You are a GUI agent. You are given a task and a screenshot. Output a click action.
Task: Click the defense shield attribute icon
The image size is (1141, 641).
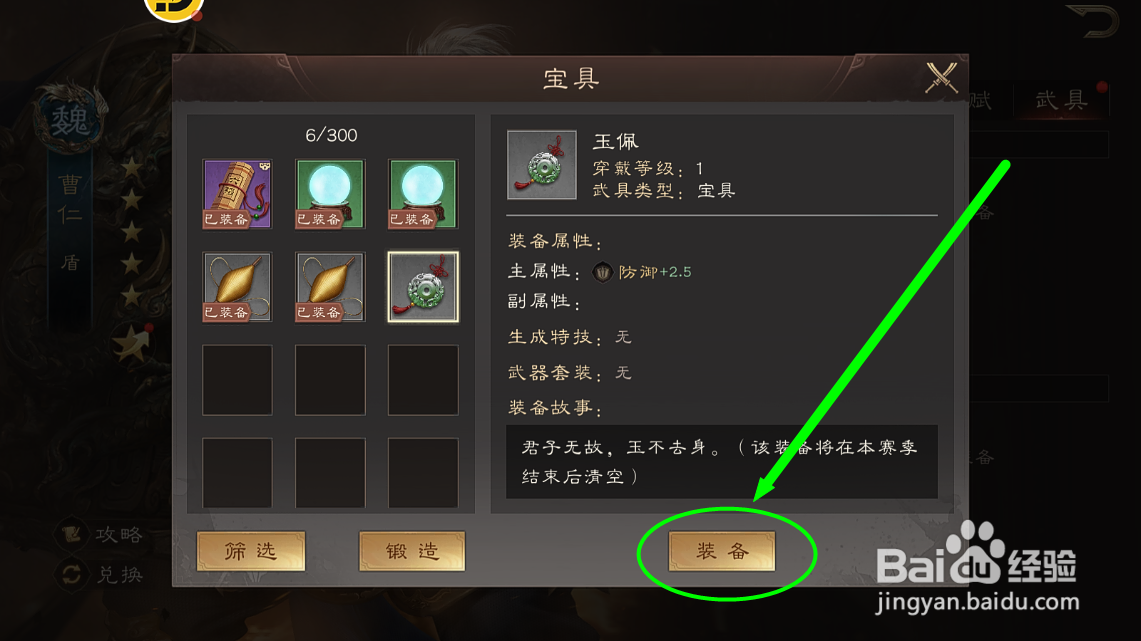click(x=602, y=272)
